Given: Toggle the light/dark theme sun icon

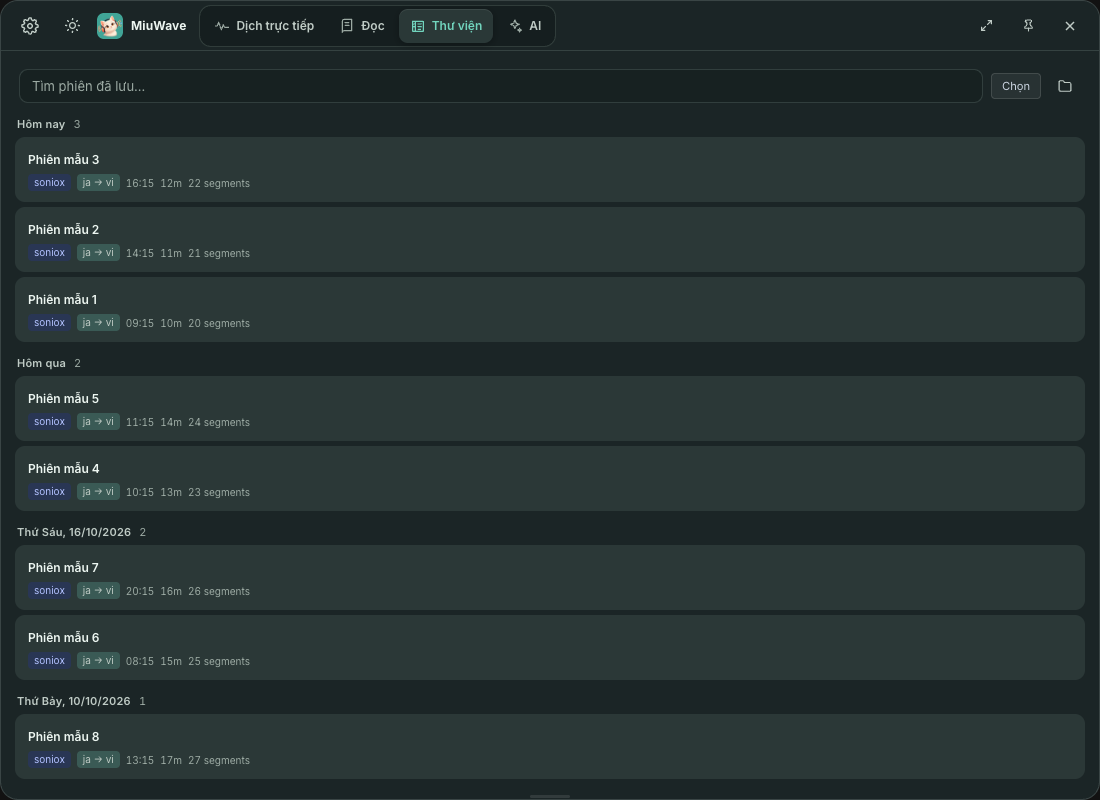Looking at the screenshot, I should pyautogui.click(x=72, y=26).
